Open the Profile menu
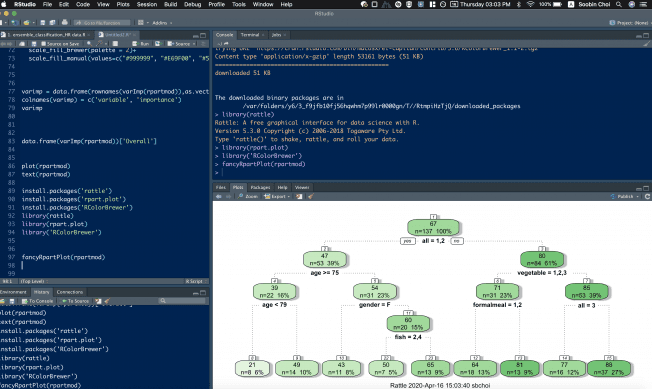This screenshot has width=652, height=389. pyautogui.click(x=216, y=4)
